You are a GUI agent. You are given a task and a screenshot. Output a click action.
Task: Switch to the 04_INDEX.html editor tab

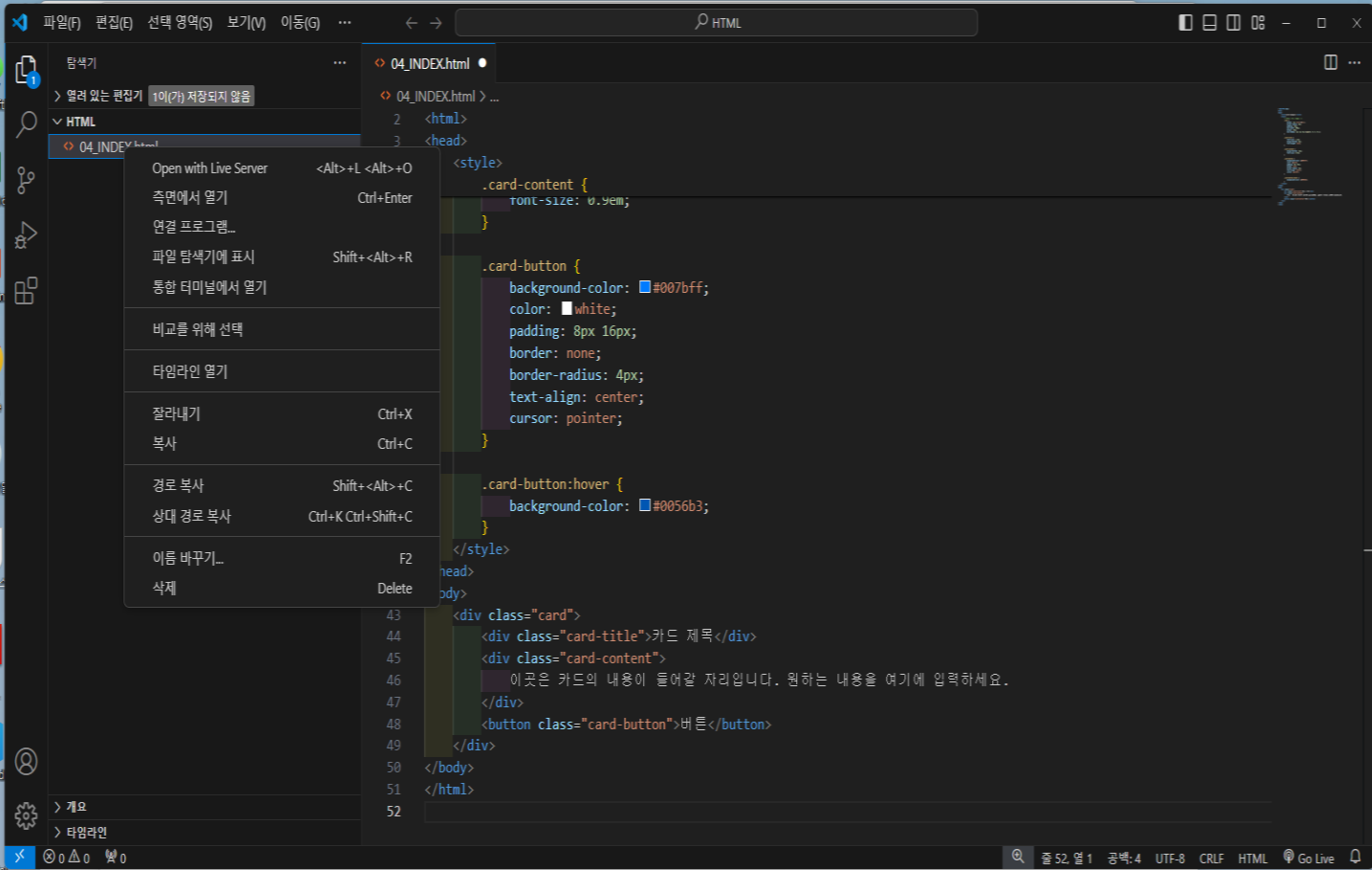pyautogui.click(x=430, y=63)
